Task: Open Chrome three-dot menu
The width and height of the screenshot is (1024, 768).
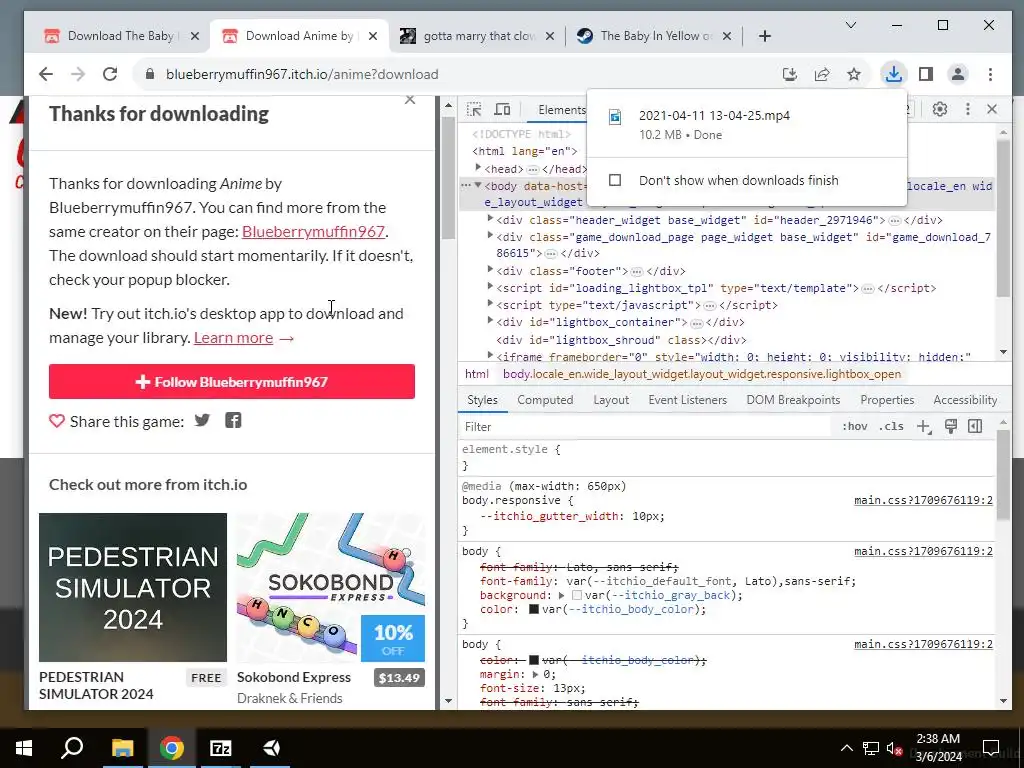Action: click(990, 74)
